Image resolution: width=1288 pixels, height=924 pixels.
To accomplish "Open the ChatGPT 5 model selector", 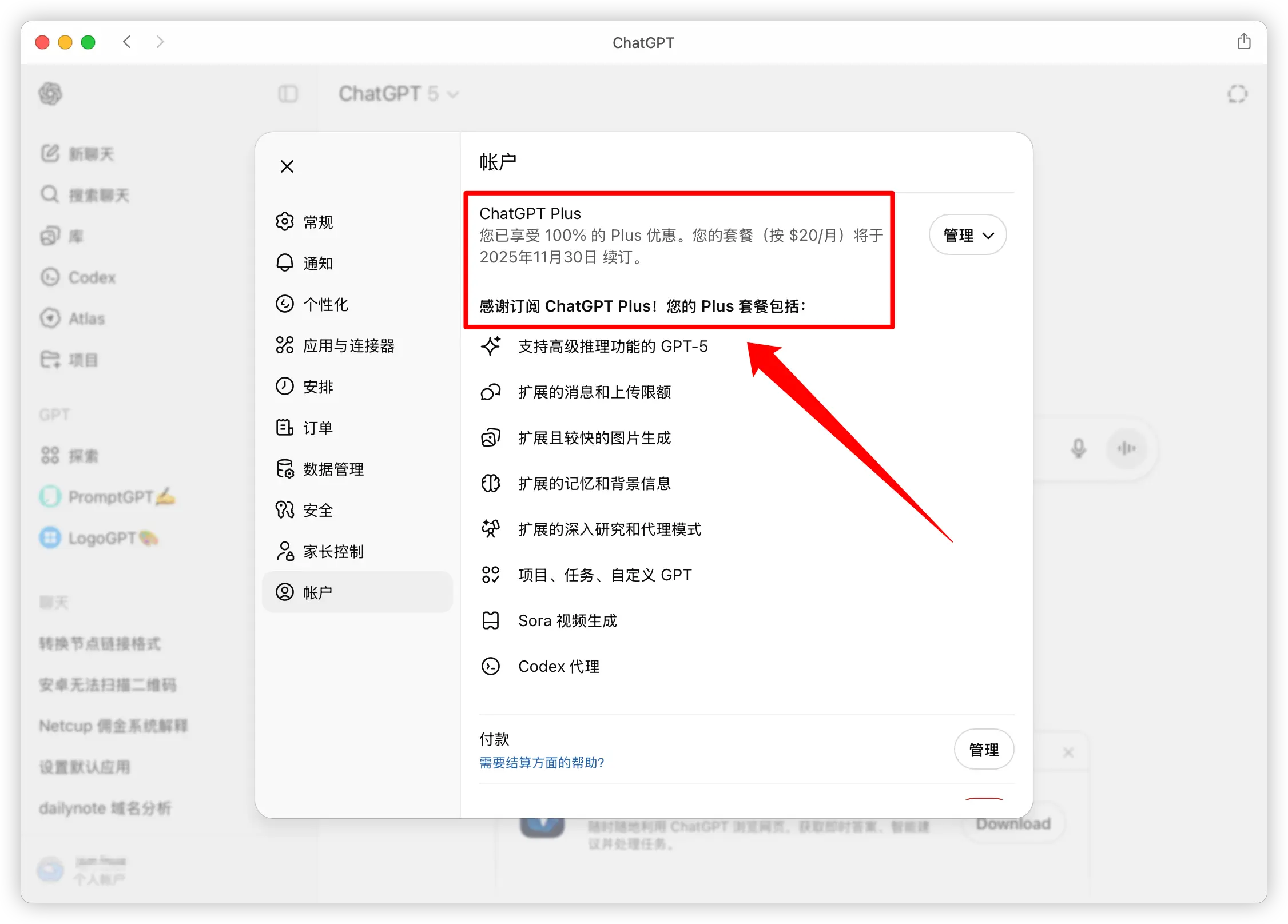I will pyautogui.click(x=399, y=94).
